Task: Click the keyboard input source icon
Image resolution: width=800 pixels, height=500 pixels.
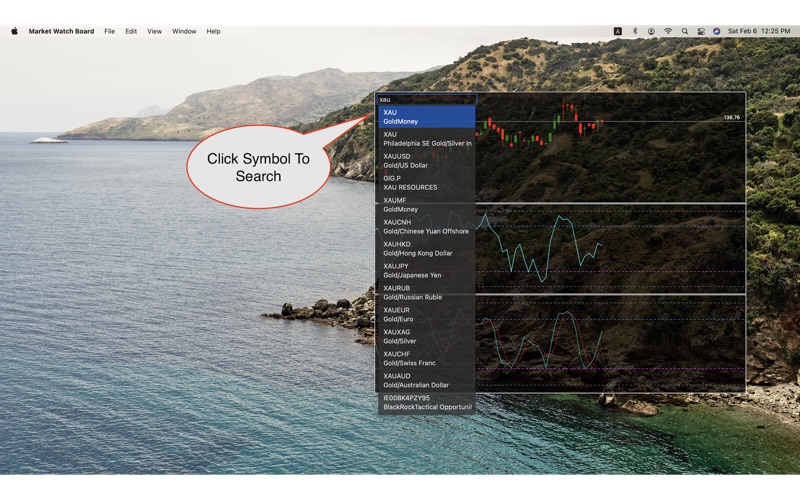Action: click(617, 31)
